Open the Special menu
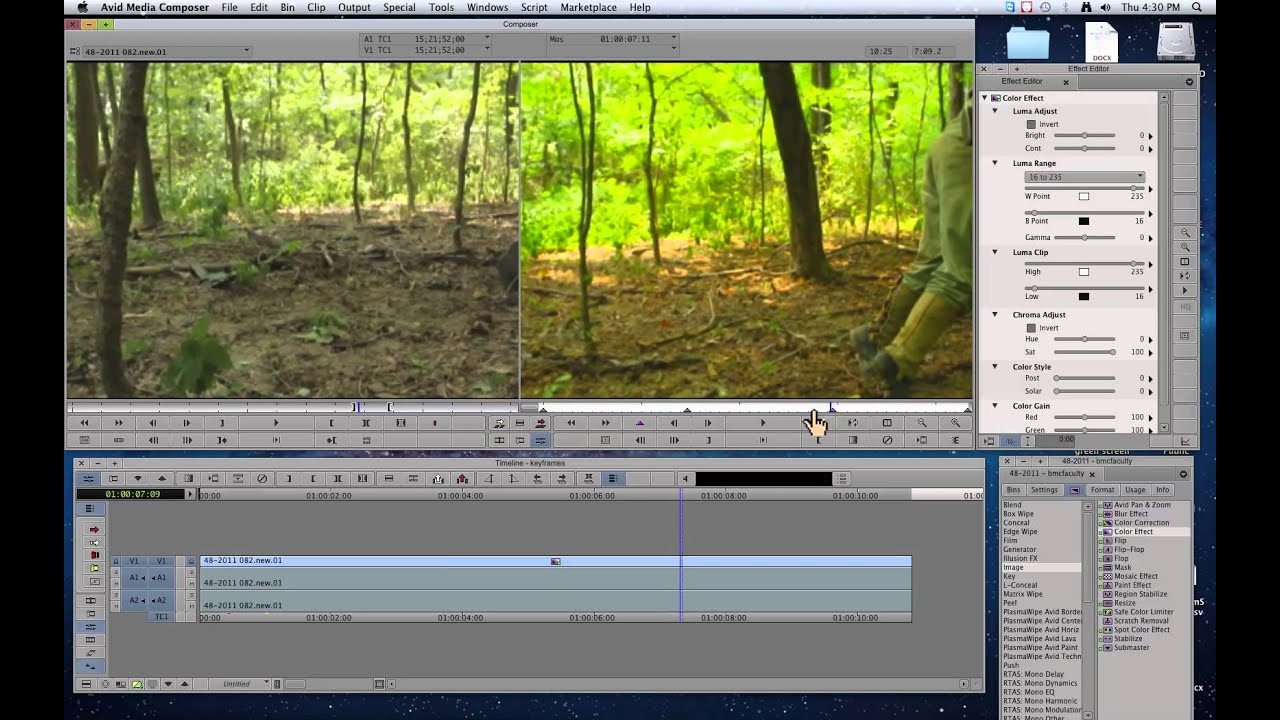This screenshot has width=1280, height=720. tap(399, 7)
